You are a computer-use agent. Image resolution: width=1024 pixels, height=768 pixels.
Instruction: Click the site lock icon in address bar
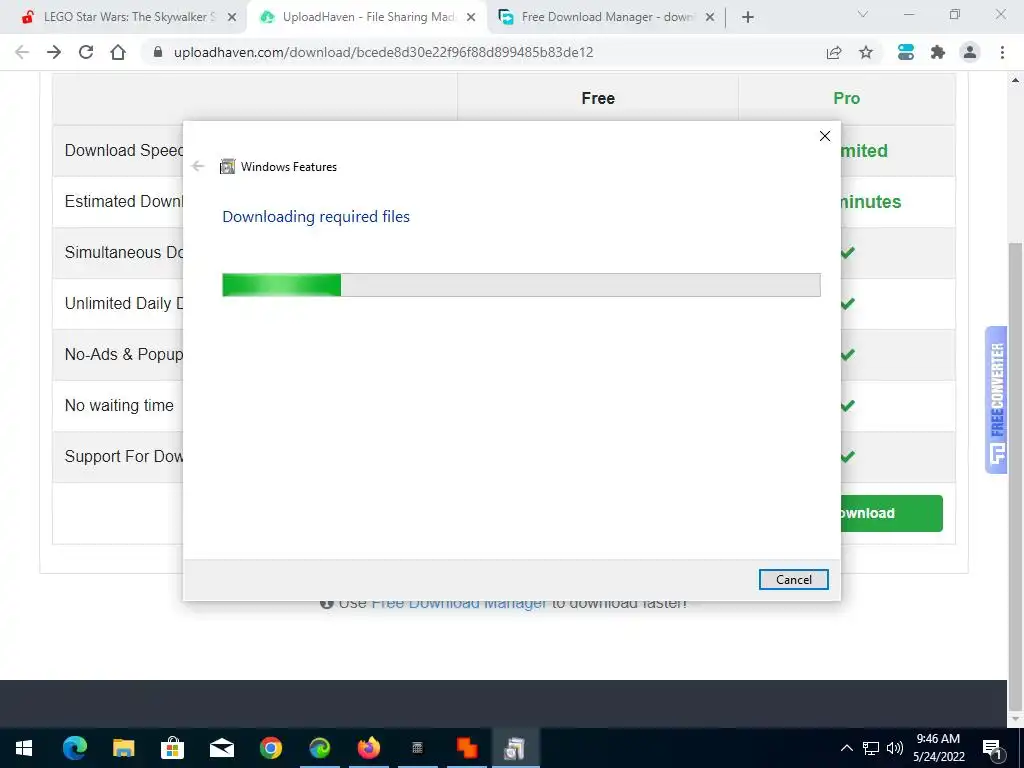157,52
